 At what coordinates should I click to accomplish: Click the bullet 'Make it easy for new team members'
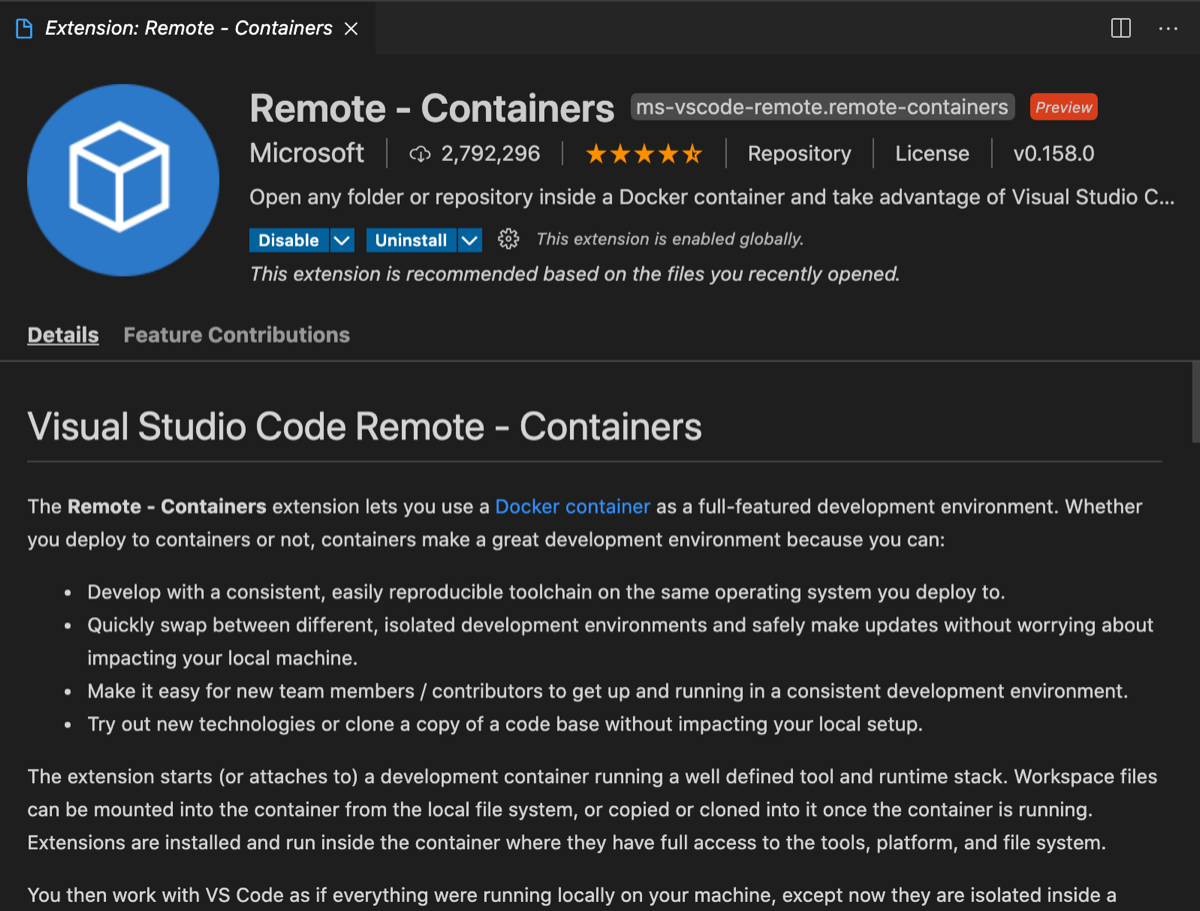(x=607, y=691)
